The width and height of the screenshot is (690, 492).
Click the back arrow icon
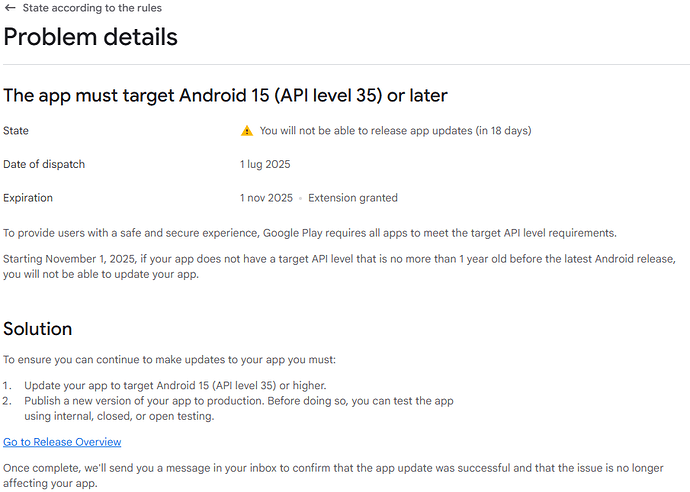10,8
